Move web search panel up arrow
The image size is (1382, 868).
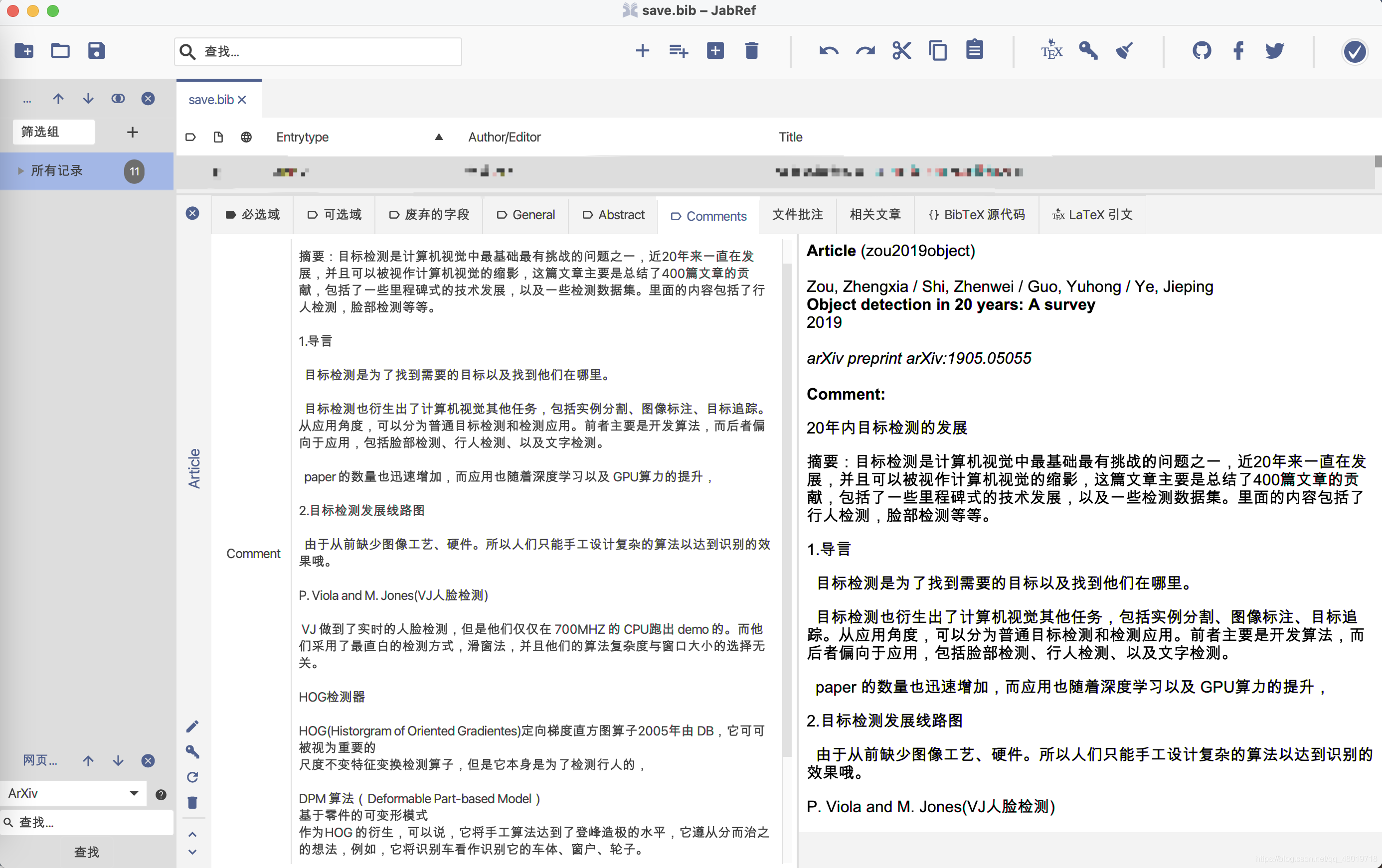(88, 760)
